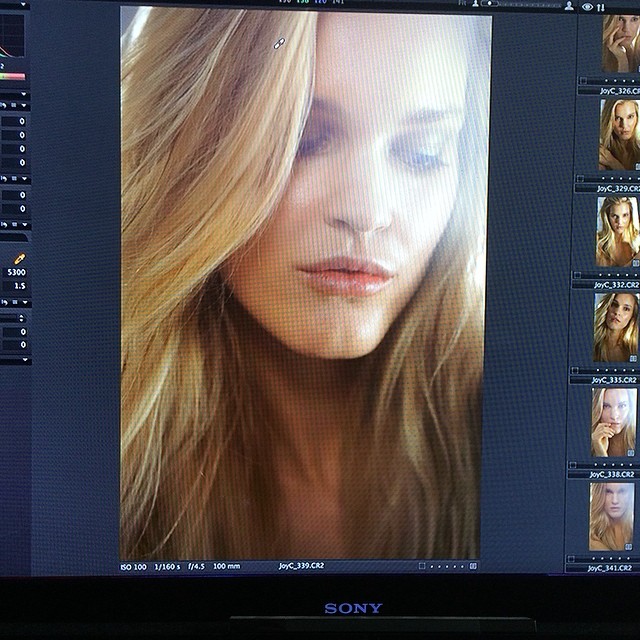Select the JoyC_326 thumbnail in the browser
Viewport: 640px width, 640px height.
[x=621, y=43]
